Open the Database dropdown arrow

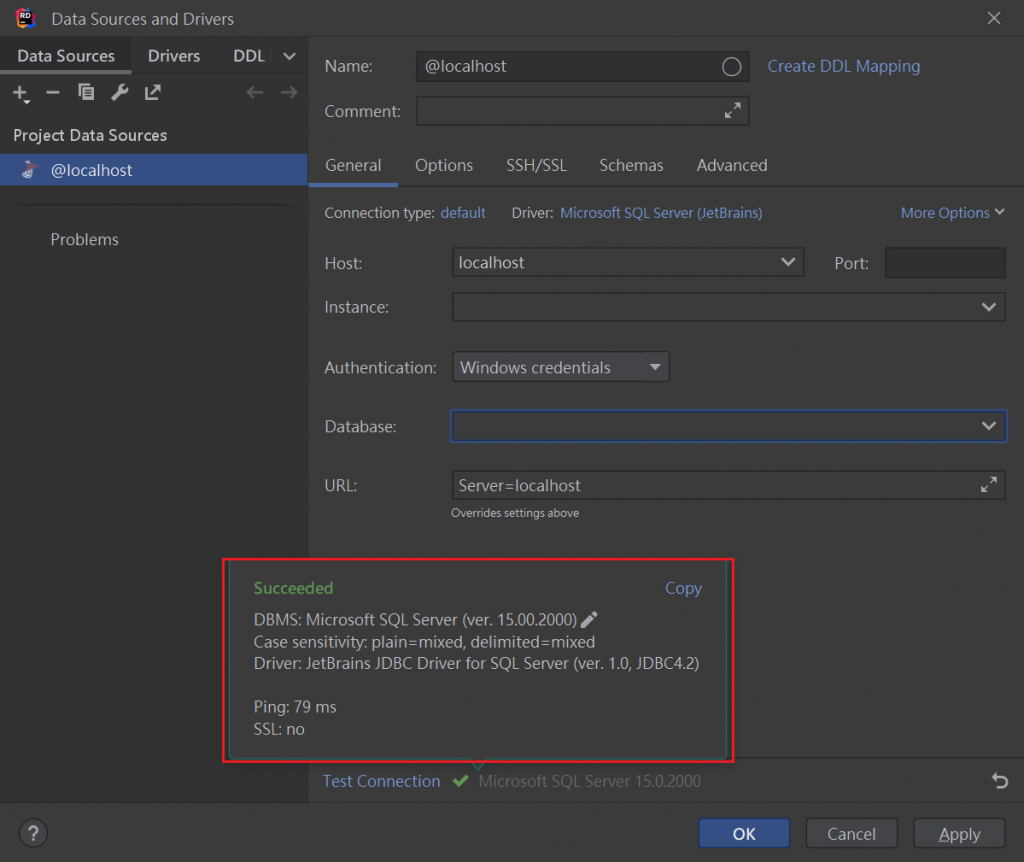coord(989,426)
